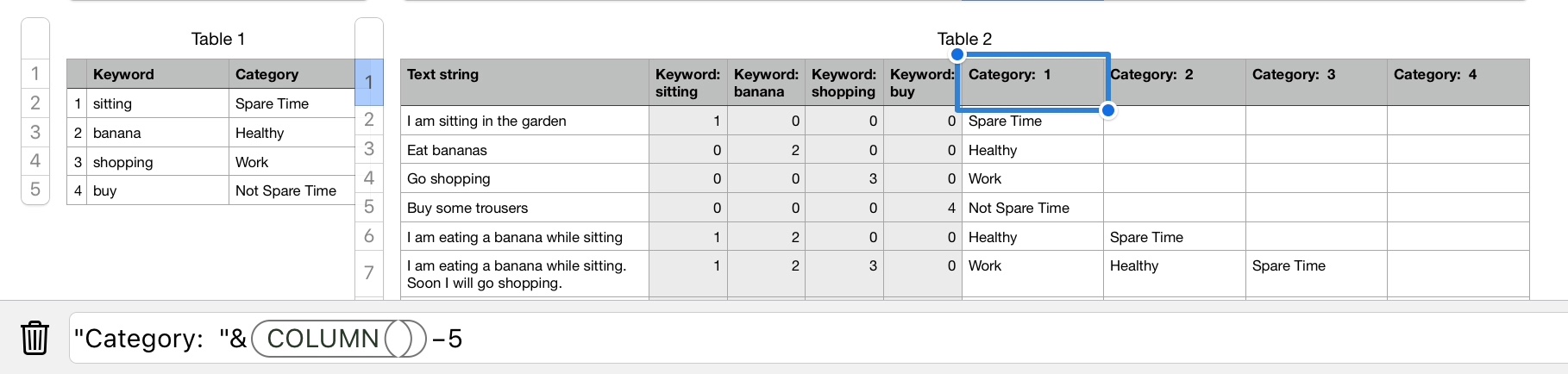
Task: Select the Category: 1 header cell
Action: [x=1032, y=83]
